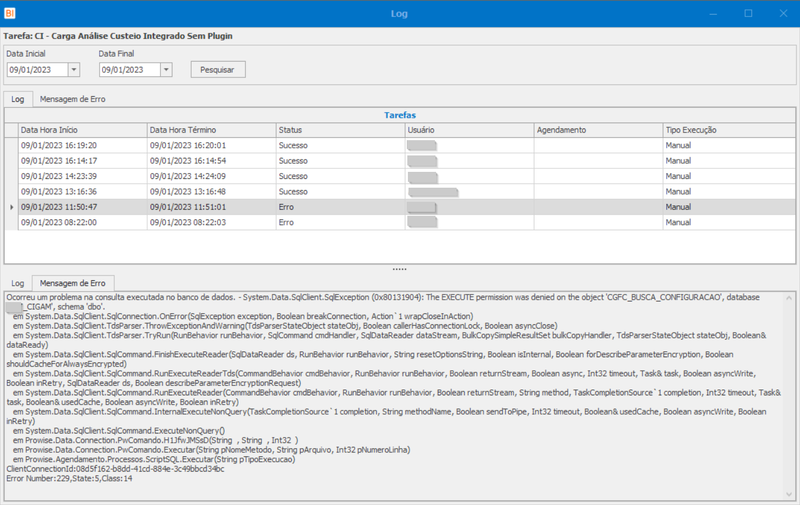This screenshot has height=505, width=800.
Task: Focus the Data Inicial date field
Action: pyautogui.click(x=38, y=70)
